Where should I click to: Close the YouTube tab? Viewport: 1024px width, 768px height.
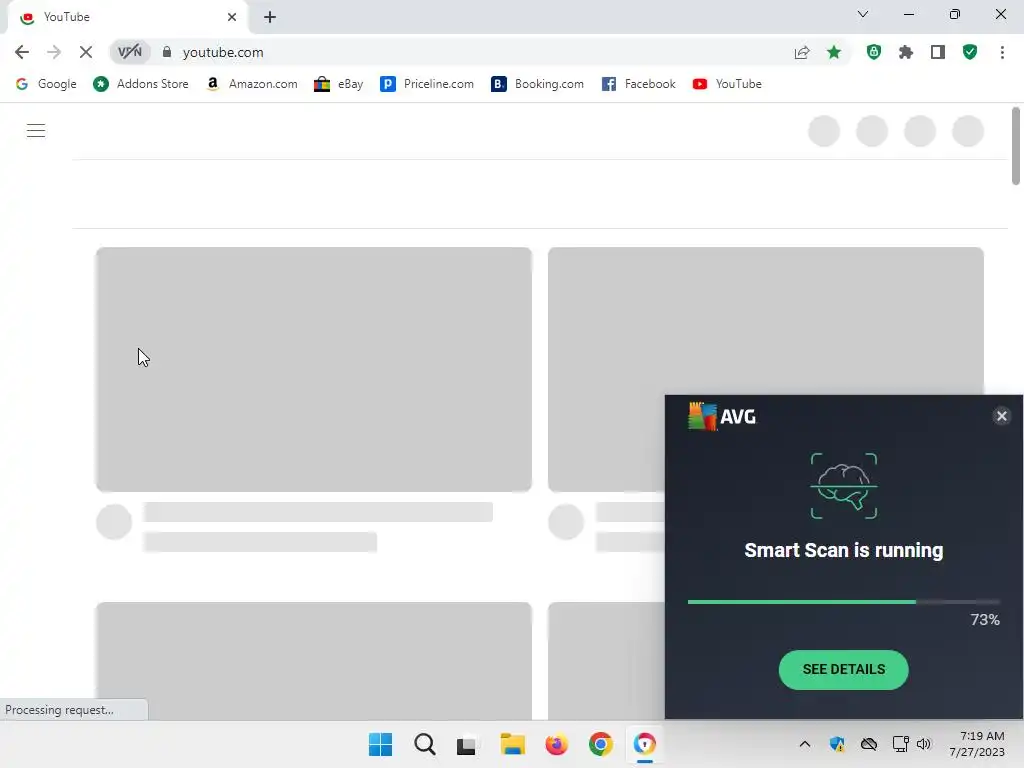(x=232, y=17)
